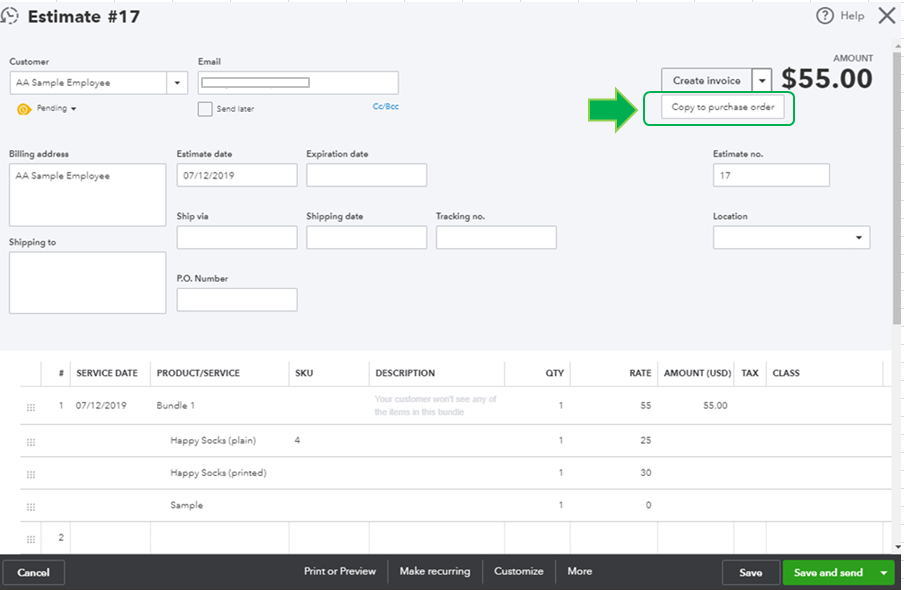904x590 pixels.
Task: Click drag handle for Happy Socks (plain)
Action: pyautogui.click(x=31, y=442)
